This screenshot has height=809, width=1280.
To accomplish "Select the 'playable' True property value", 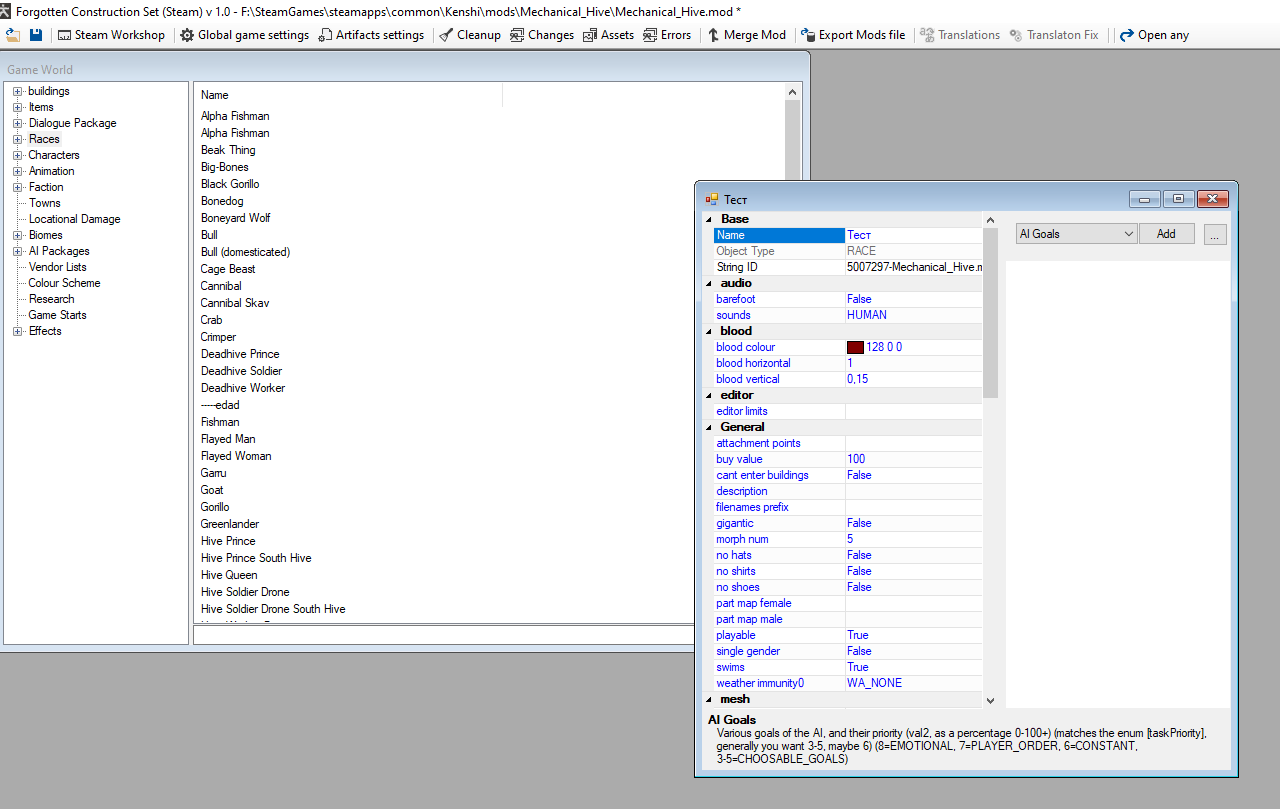I will click(858, 635).
